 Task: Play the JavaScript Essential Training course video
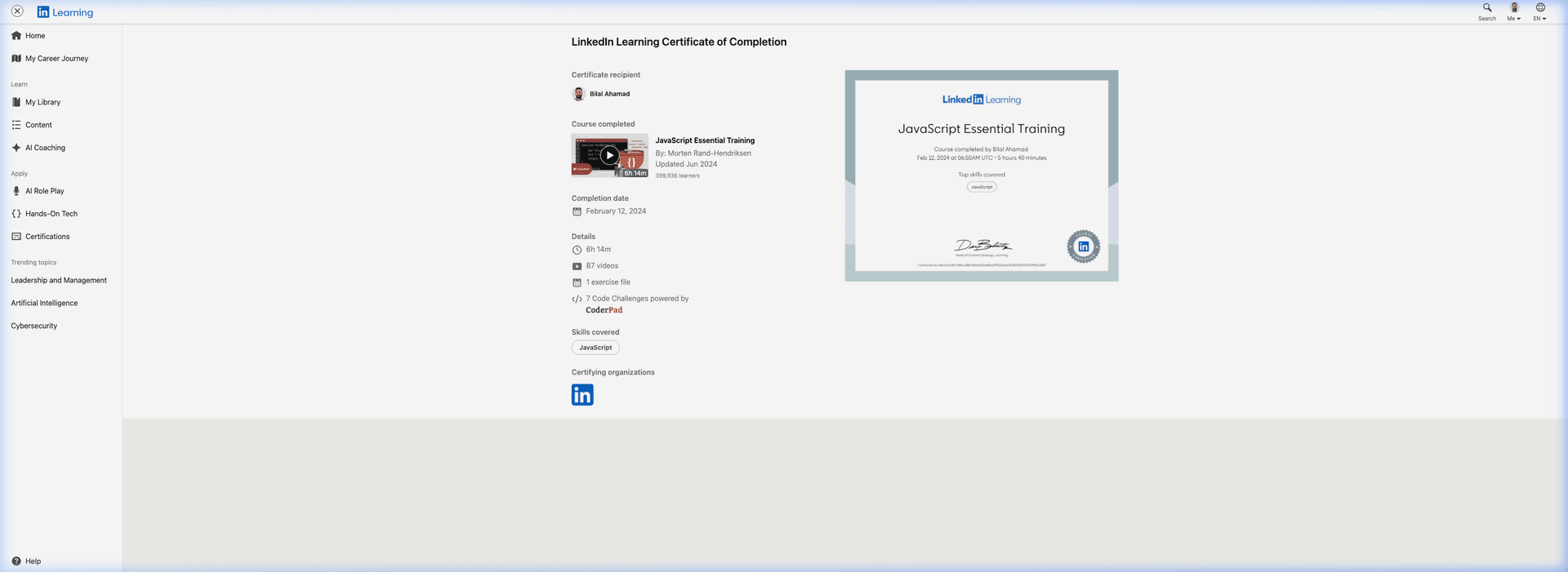pyautogui.click(x=610, y=155)
